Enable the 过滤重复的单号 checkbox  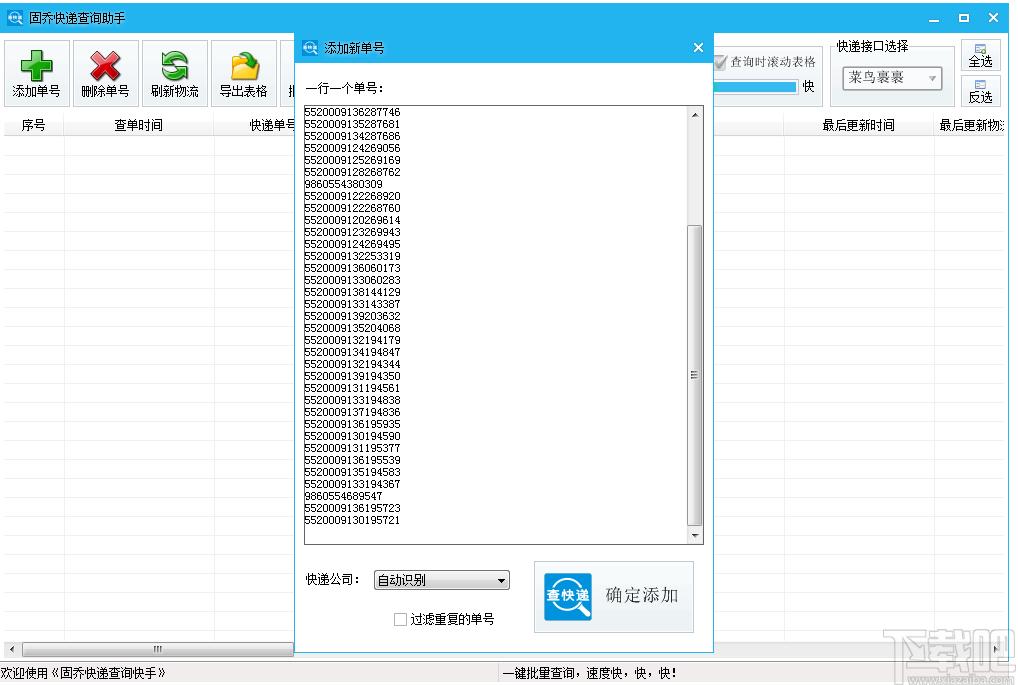tap(401, 619)
